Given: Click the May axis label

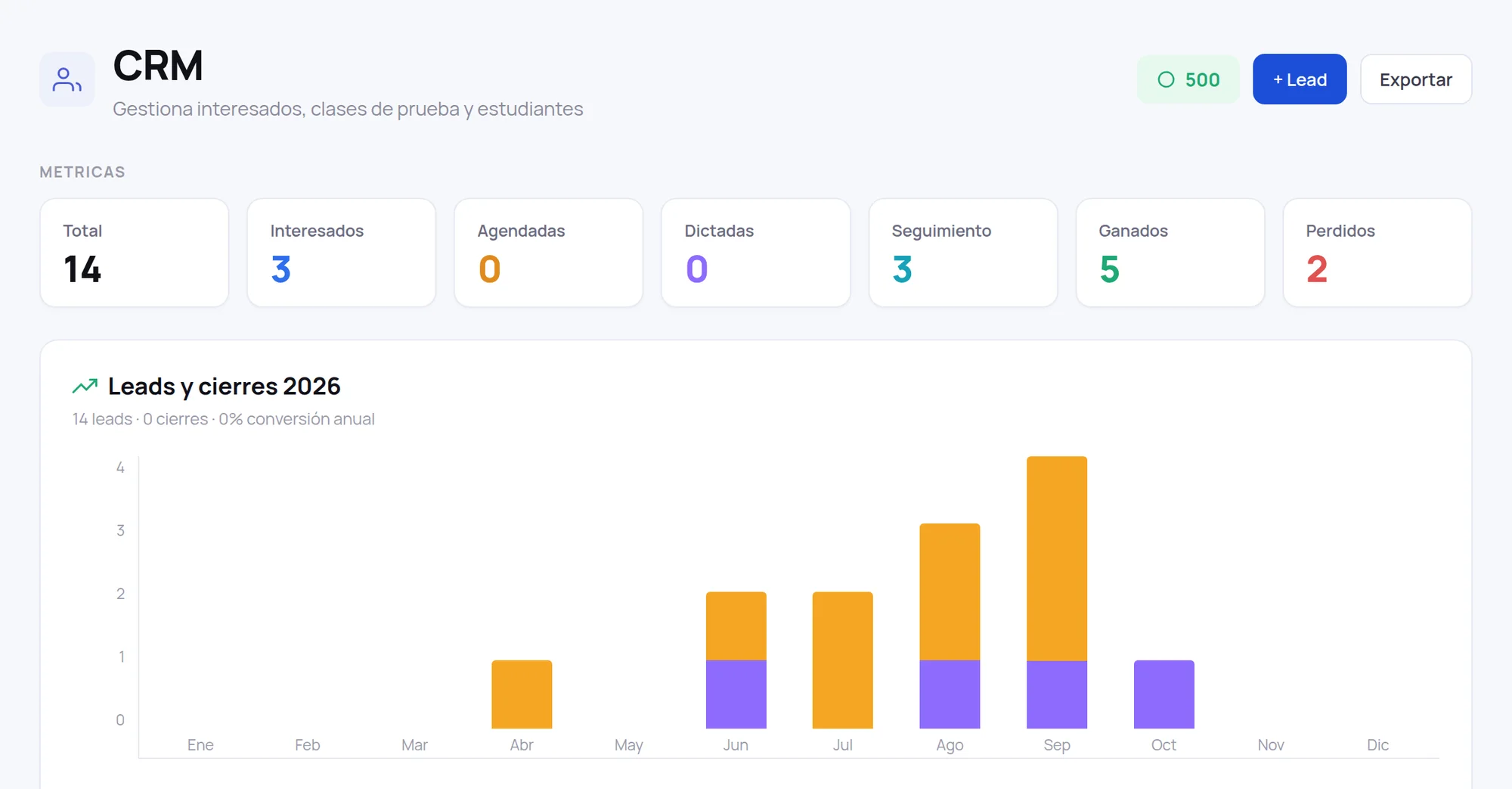Looking at the screenshot, I should [628, 745].
